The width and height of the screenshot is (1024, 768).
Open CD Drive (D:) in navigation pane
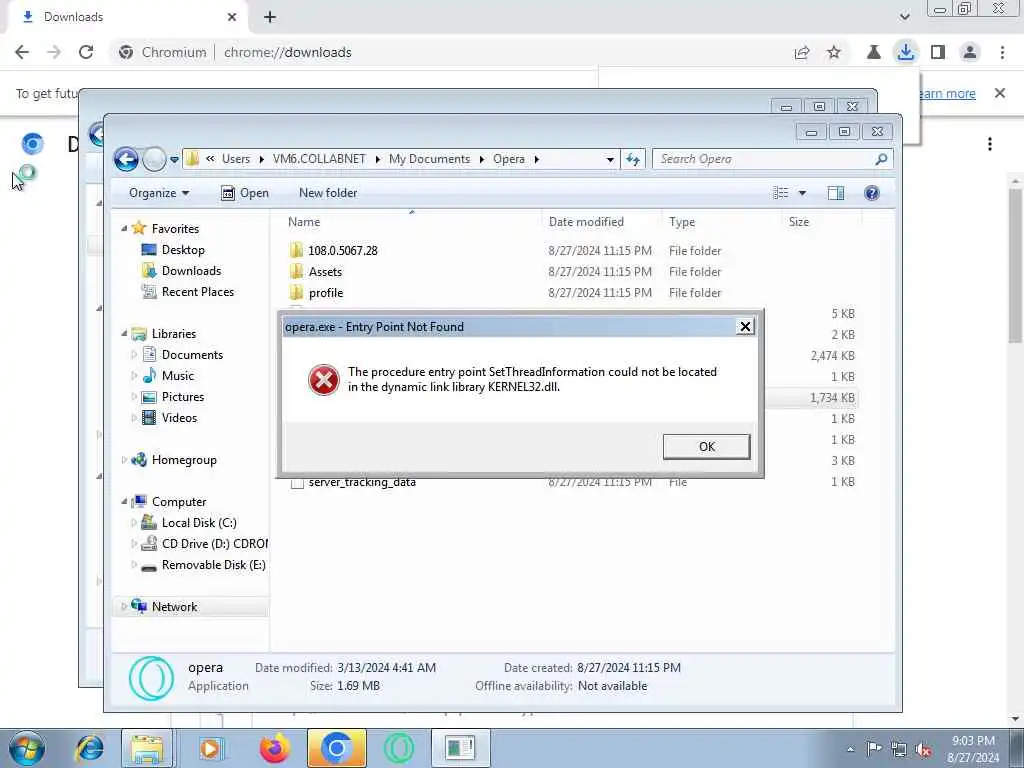coord(215,543)
